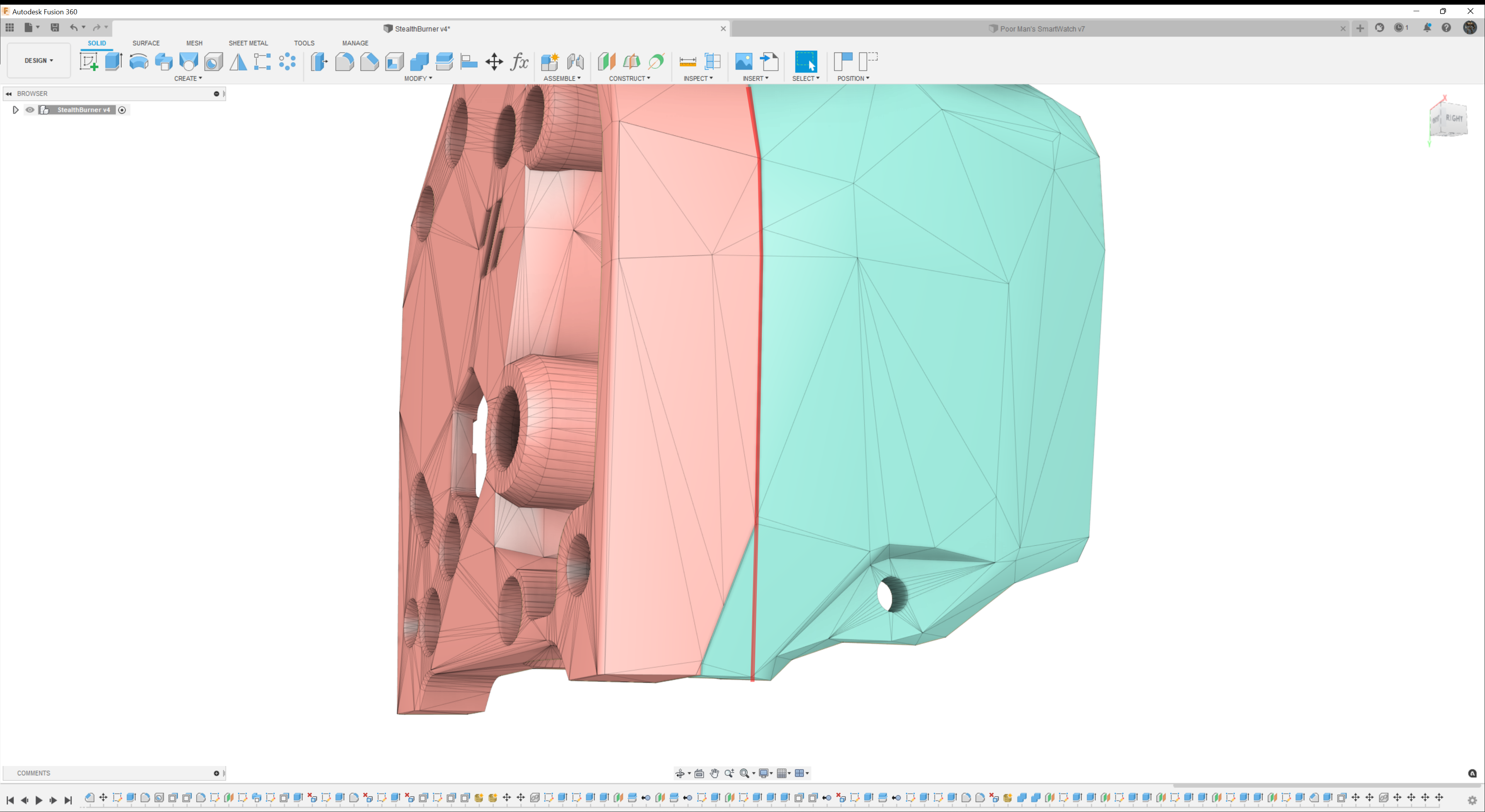Collapse the BROWSER panel with double arrows
This screenshot has width=1485, height=812.
pos(9,94)
